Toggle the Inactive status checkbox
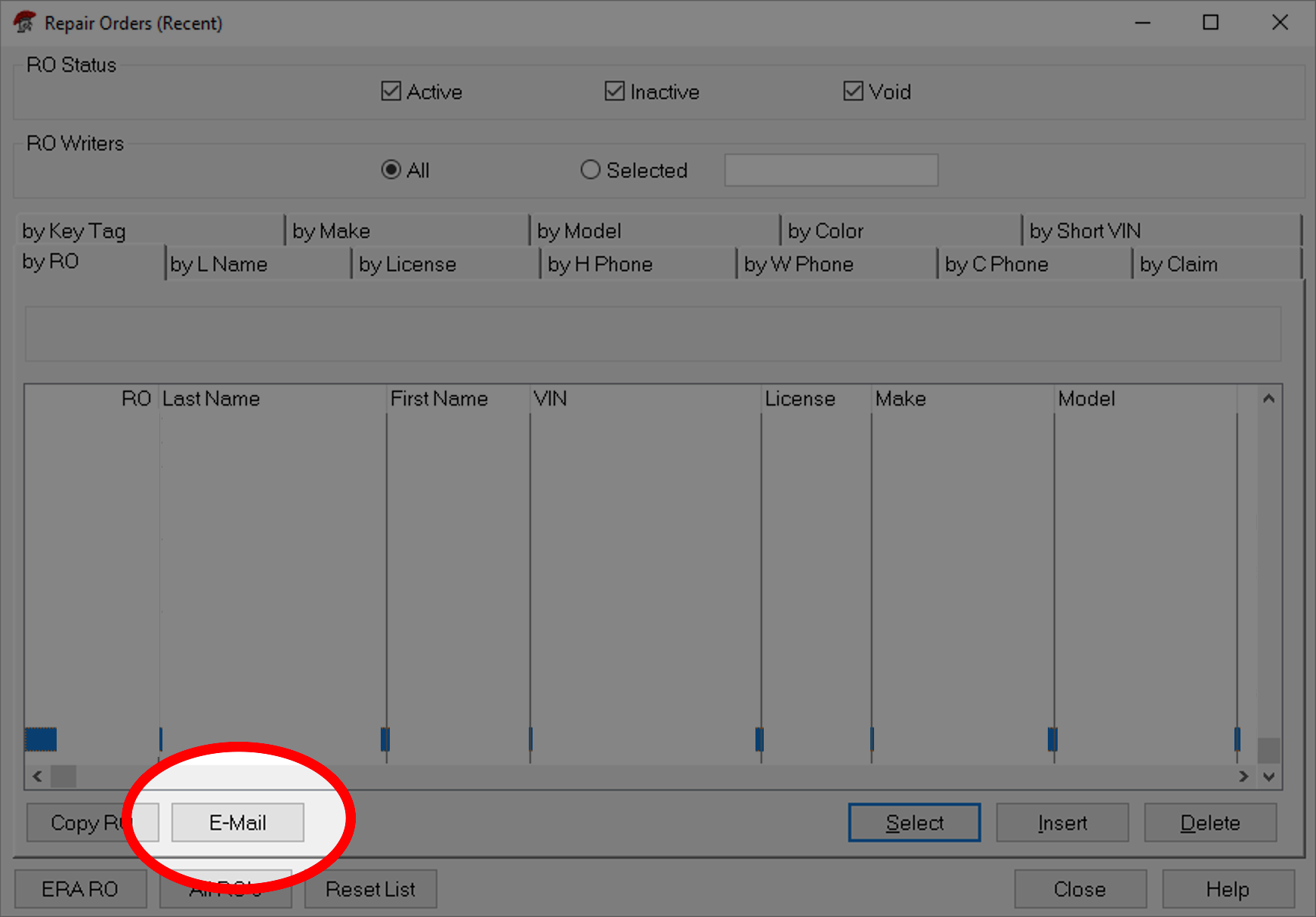 click(x=615, y=91)
